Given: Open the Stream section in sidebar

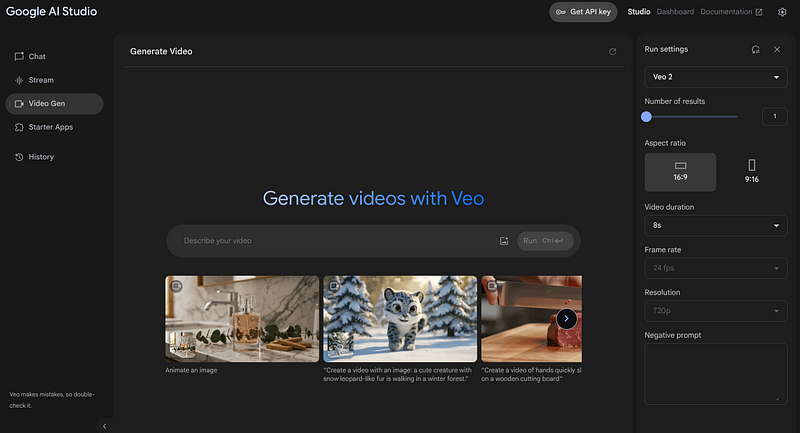Looking at the screenshot, I should pos(54,80).
